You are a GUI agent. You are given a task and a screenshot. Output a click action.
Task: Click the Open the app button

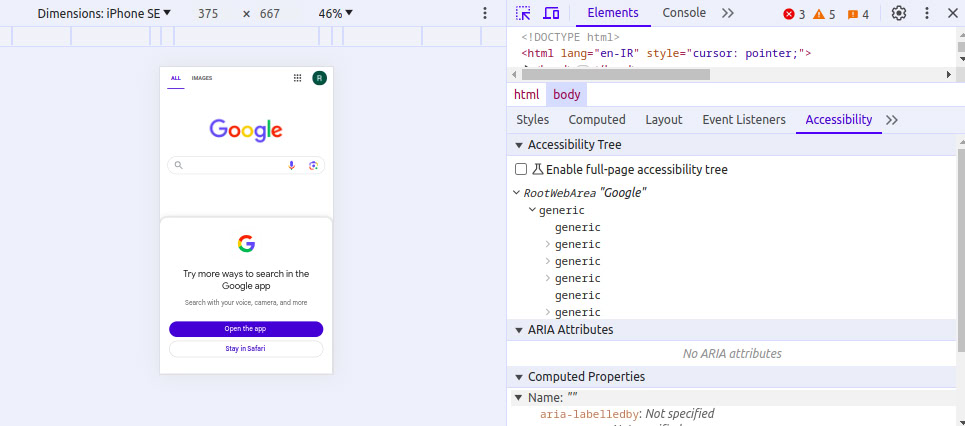(246, 329)
